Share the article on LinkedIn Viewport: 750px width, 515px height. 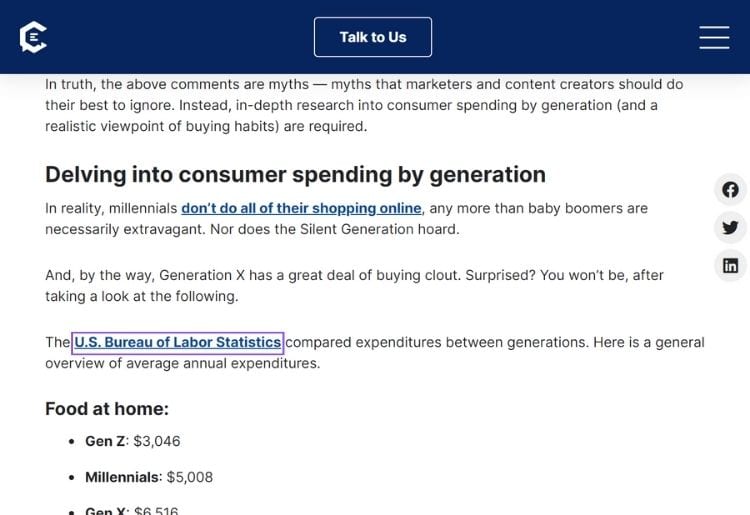(x=730, y=265)
